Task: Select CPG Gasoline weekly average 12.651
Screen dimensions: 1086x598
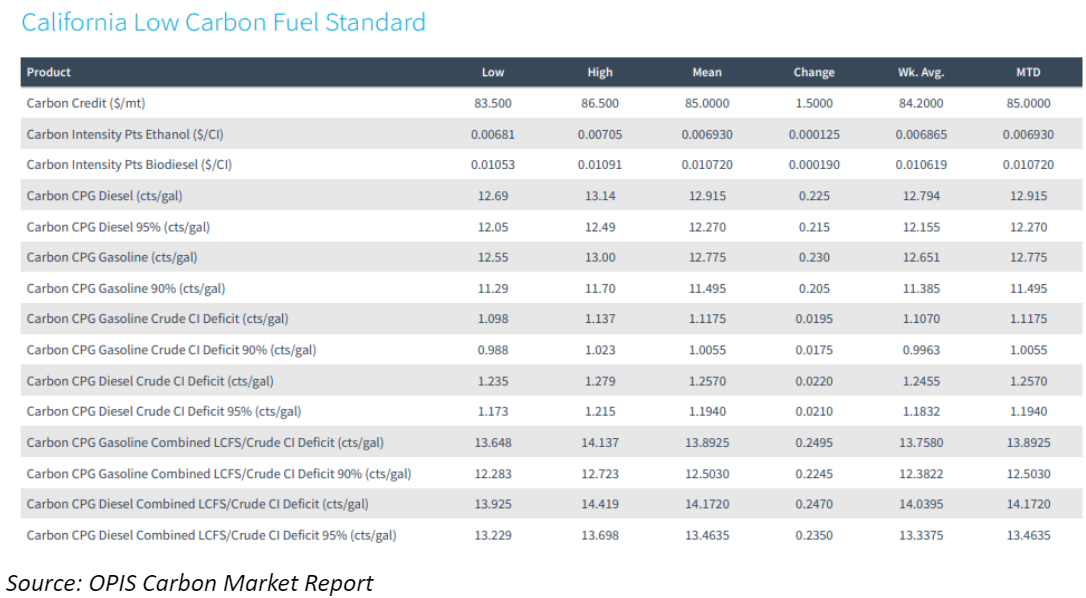Action: pos(920,258)
